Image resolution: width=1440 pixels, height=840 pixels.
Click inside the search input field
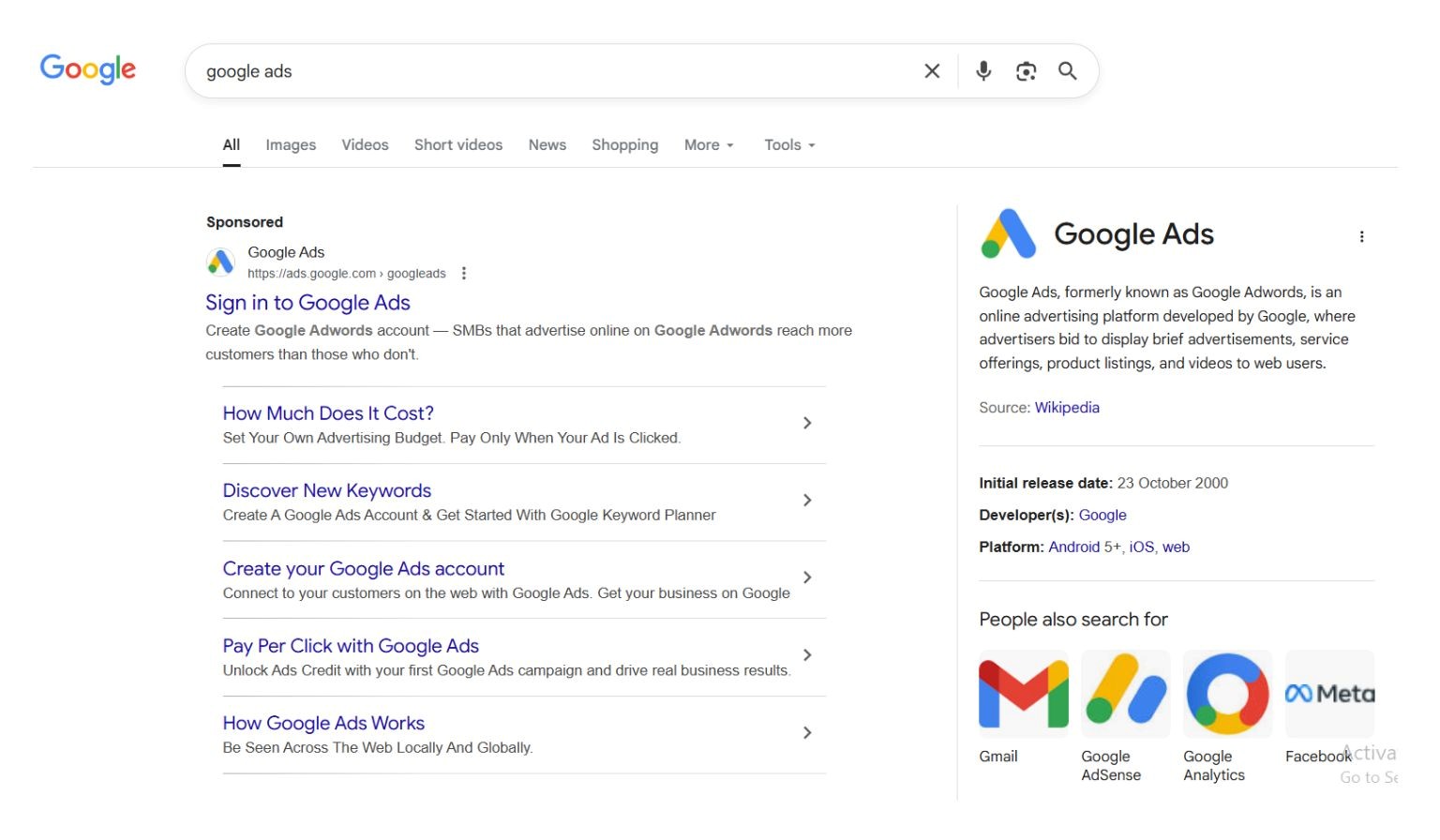click(469, 70)
